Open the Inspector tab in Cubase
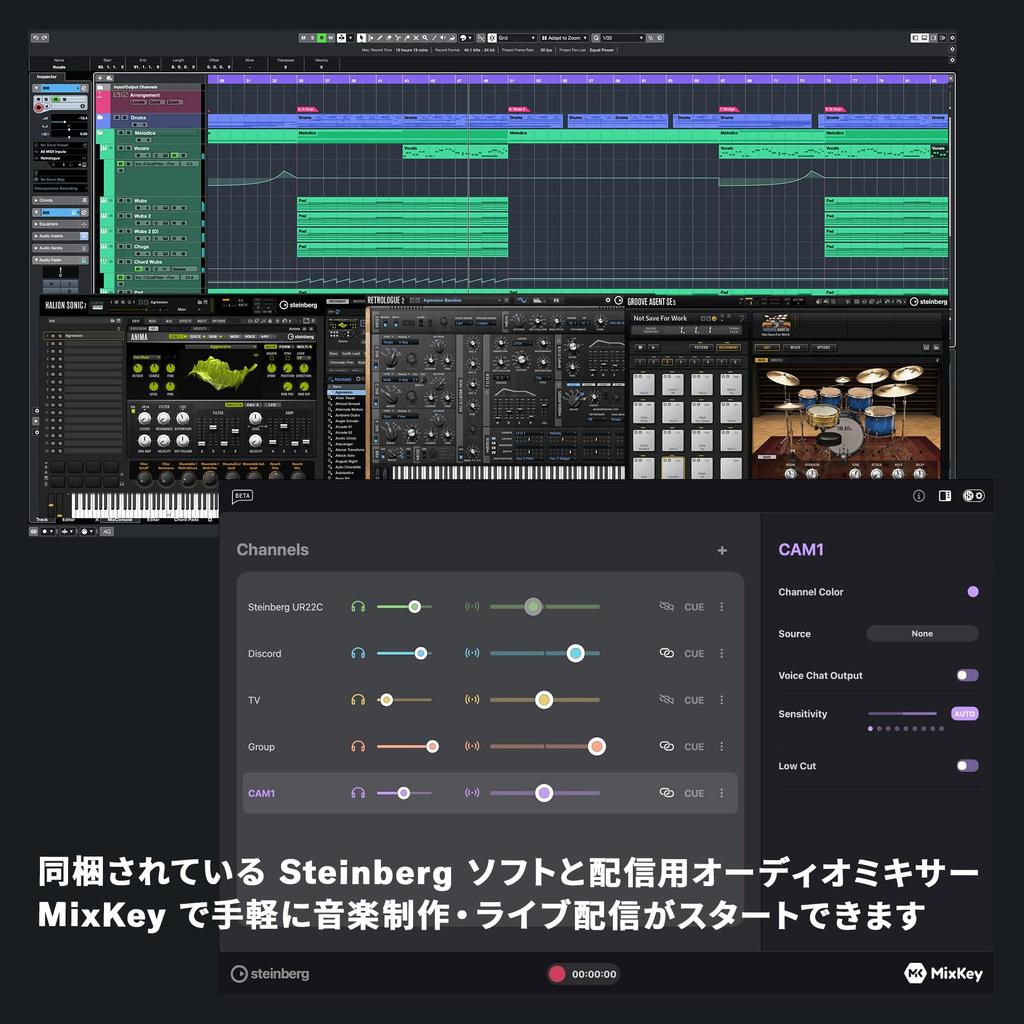Viewport: 1024px width, 1024px height. pyautogui.click(x=47, y=76)
